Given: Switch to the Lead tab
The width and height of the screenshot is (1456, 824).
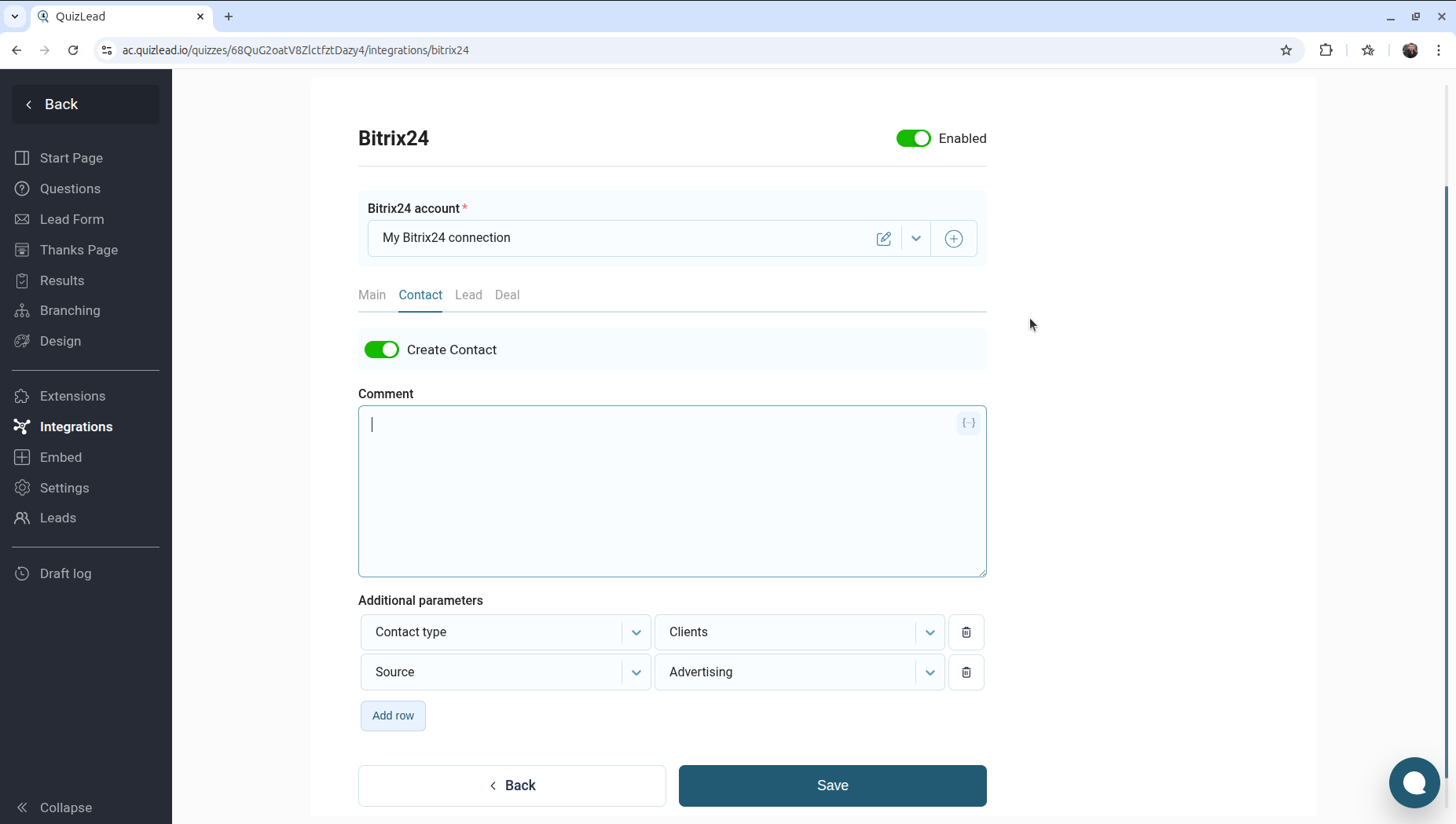Looking at the screenshot, I should click(468, 295).
